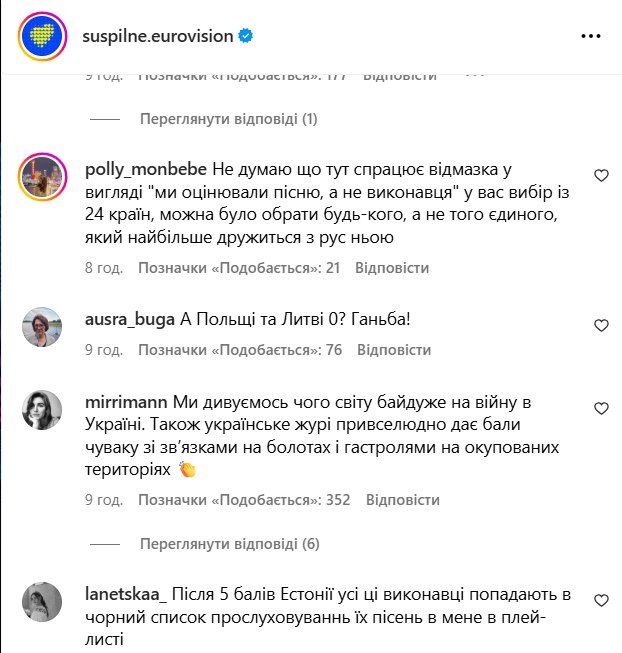Reply to mirrimann's comment via "Відповісти"

pyautogui.click(x=403, y=499)
